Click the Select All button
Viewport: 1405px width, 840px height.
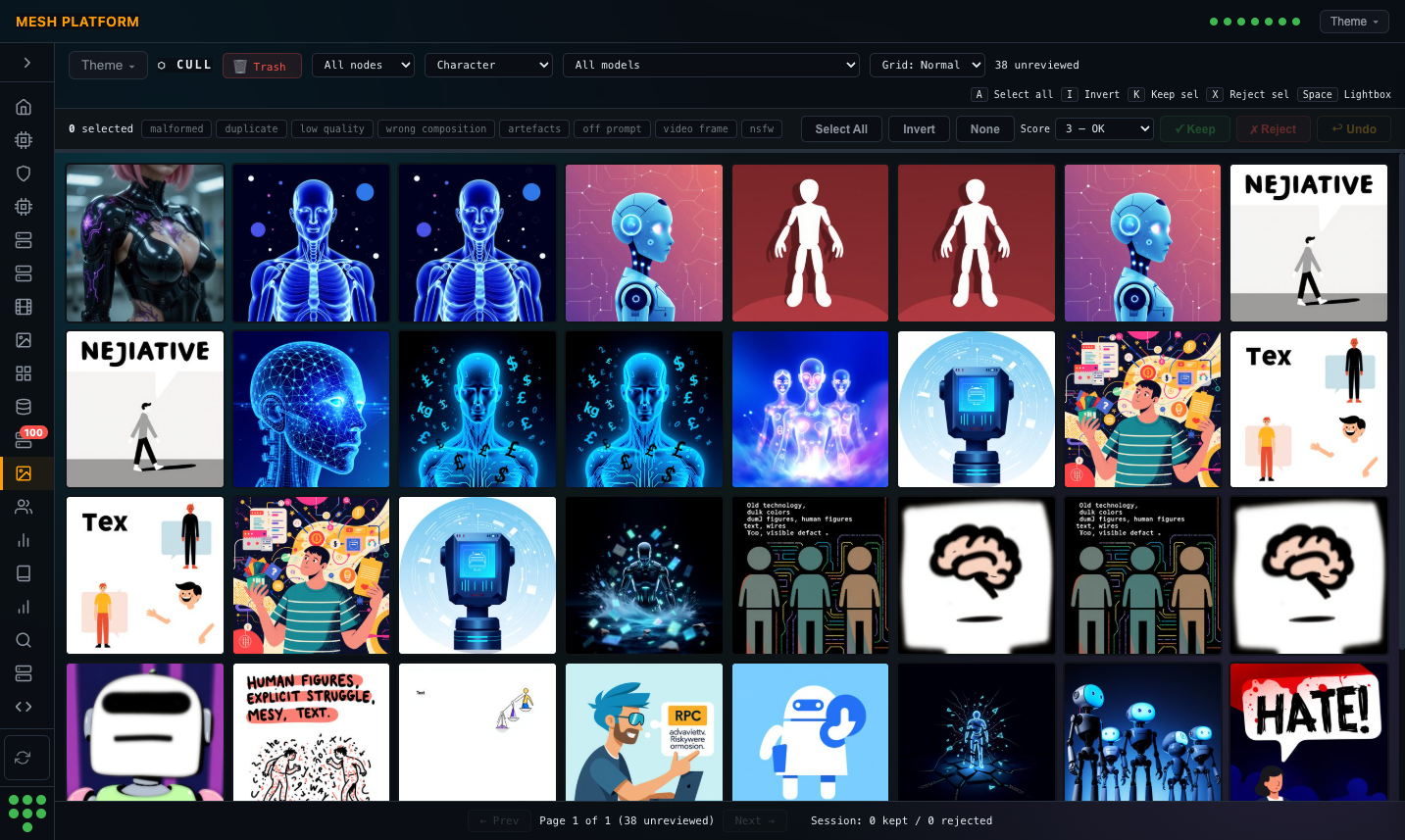(841, 128)
